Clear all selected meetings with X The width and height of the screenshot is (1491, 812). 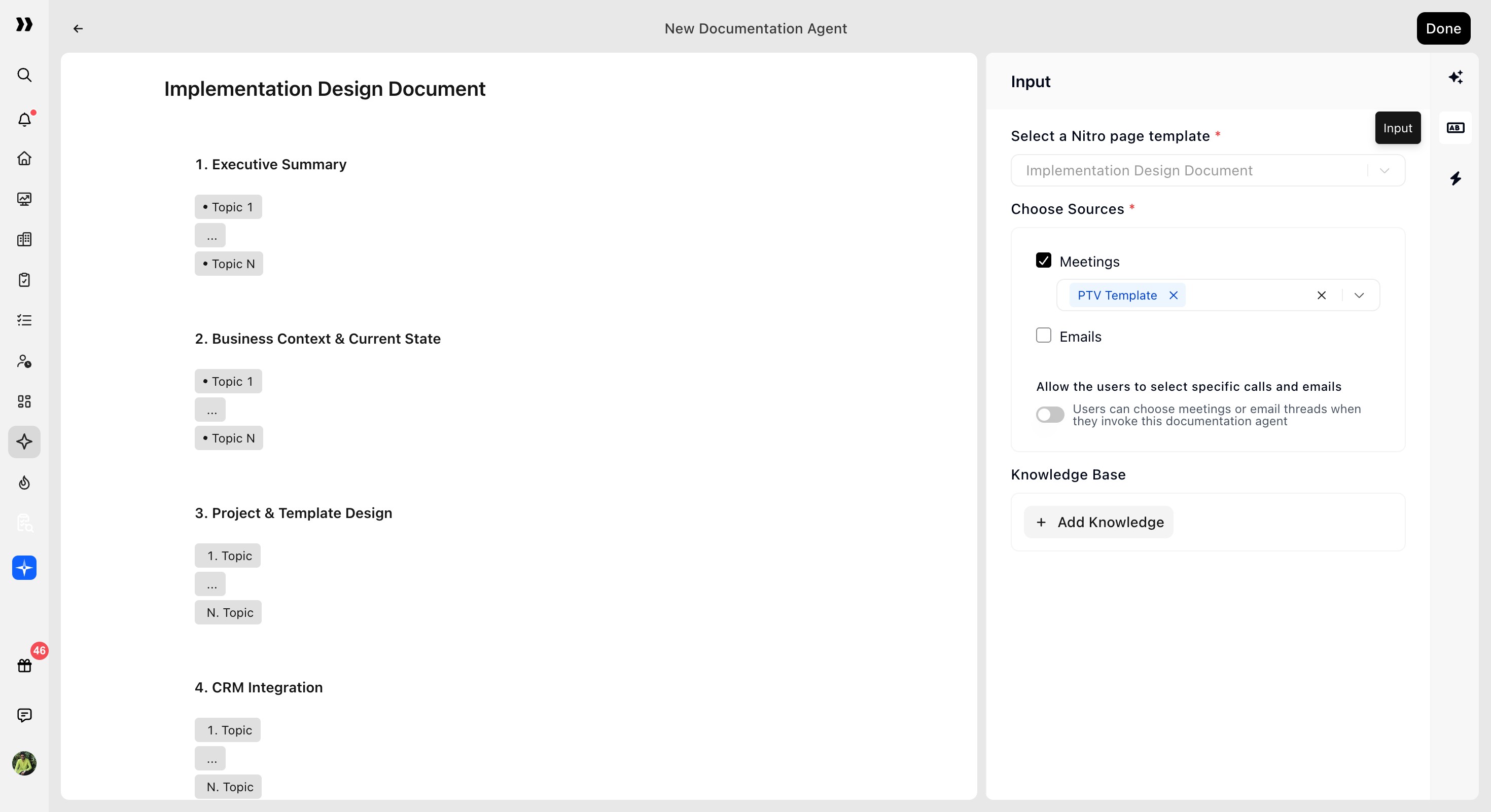[1322, 296]
